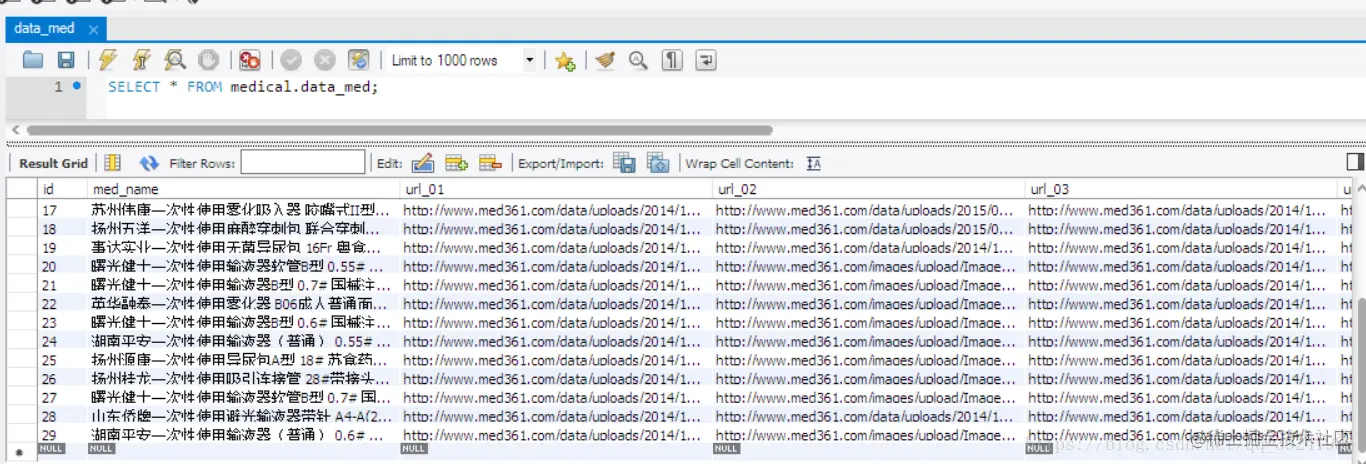Toggle continue-on-error execution icon
1366x464 pixels.
250,61
